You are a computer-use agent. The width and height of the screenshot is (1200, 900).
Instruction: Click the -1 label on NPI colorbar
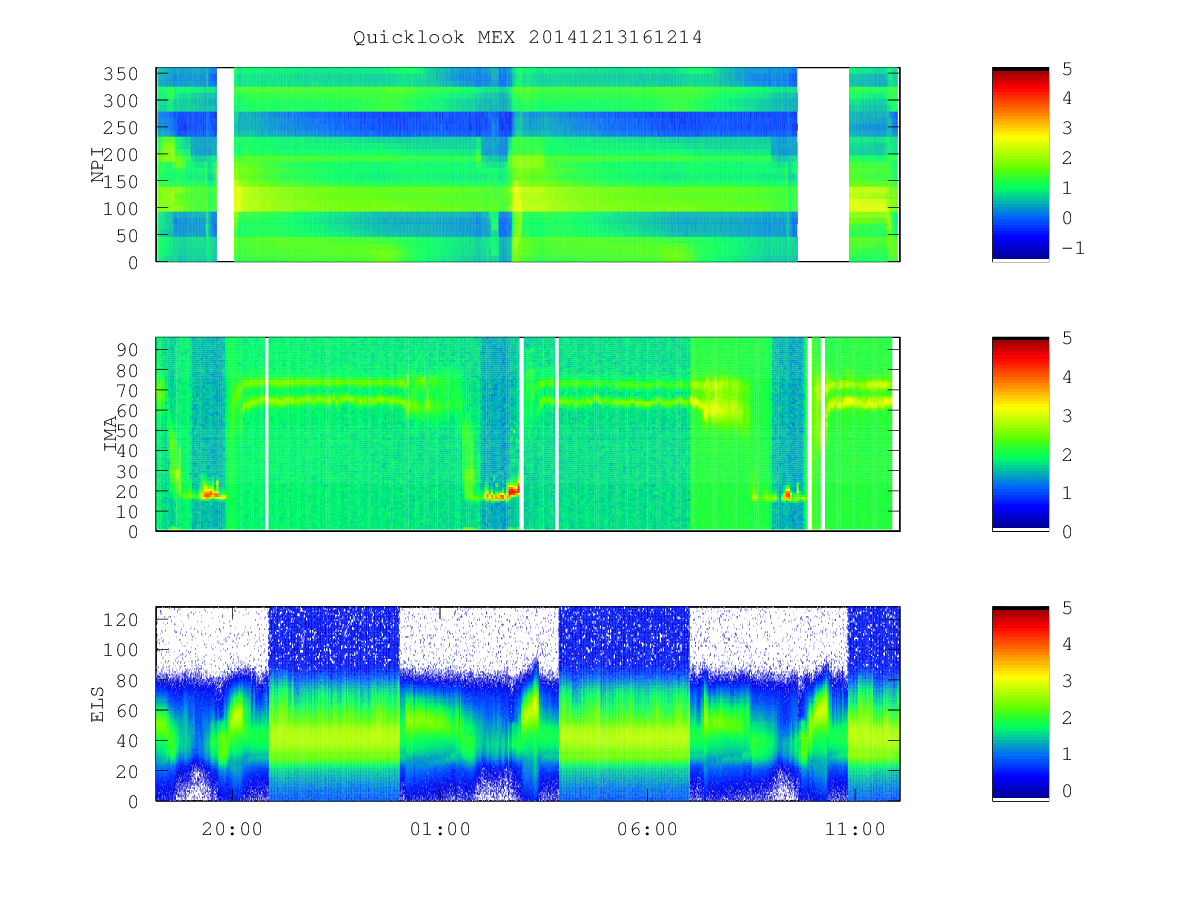pyautogui.click(x=1072, y=249)
